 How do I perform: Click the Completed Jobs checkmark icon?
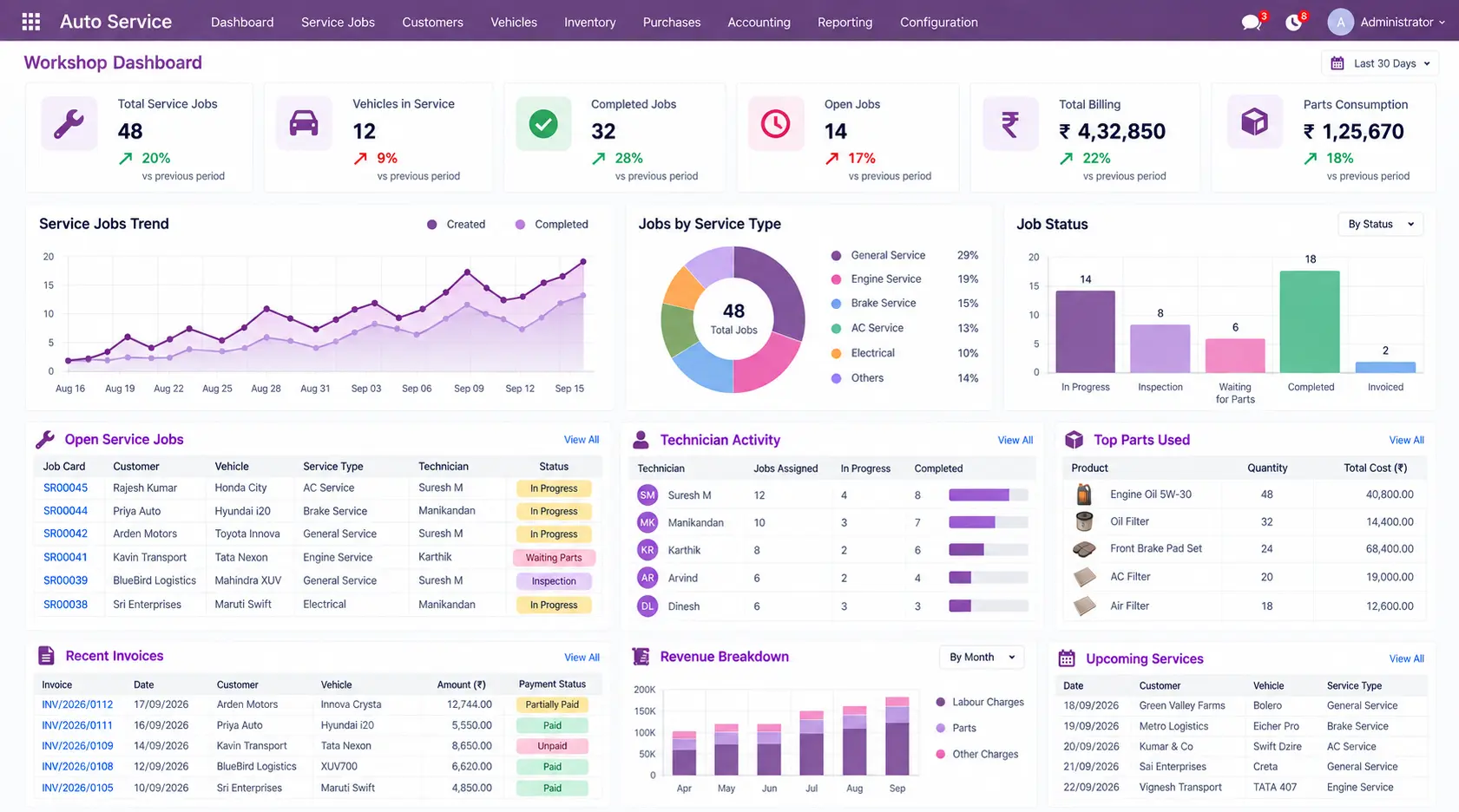click(x=543, y=123)
